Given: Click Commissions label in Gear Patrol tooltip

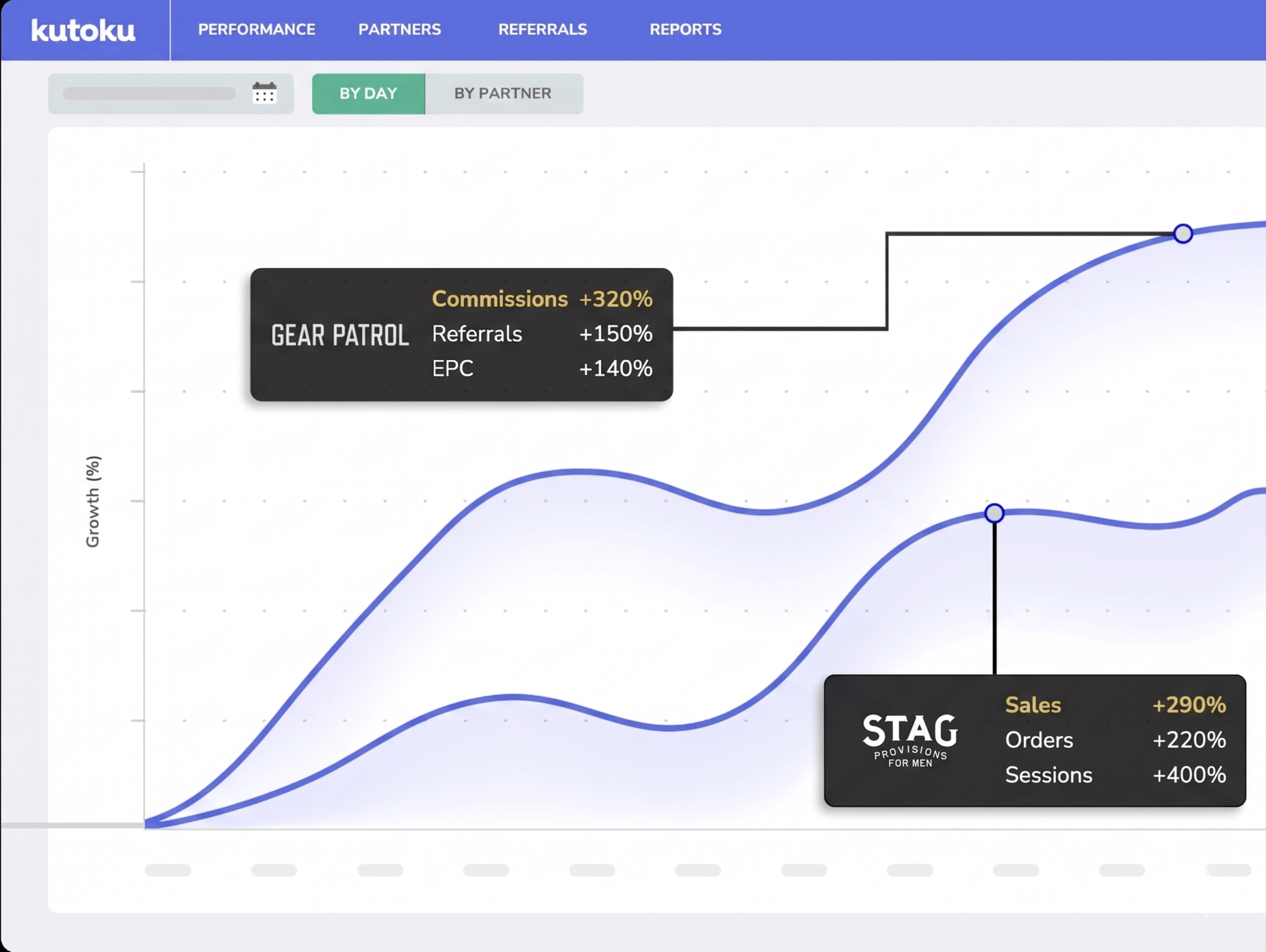Looking at the screenshot, I should (x=500, y=299).
